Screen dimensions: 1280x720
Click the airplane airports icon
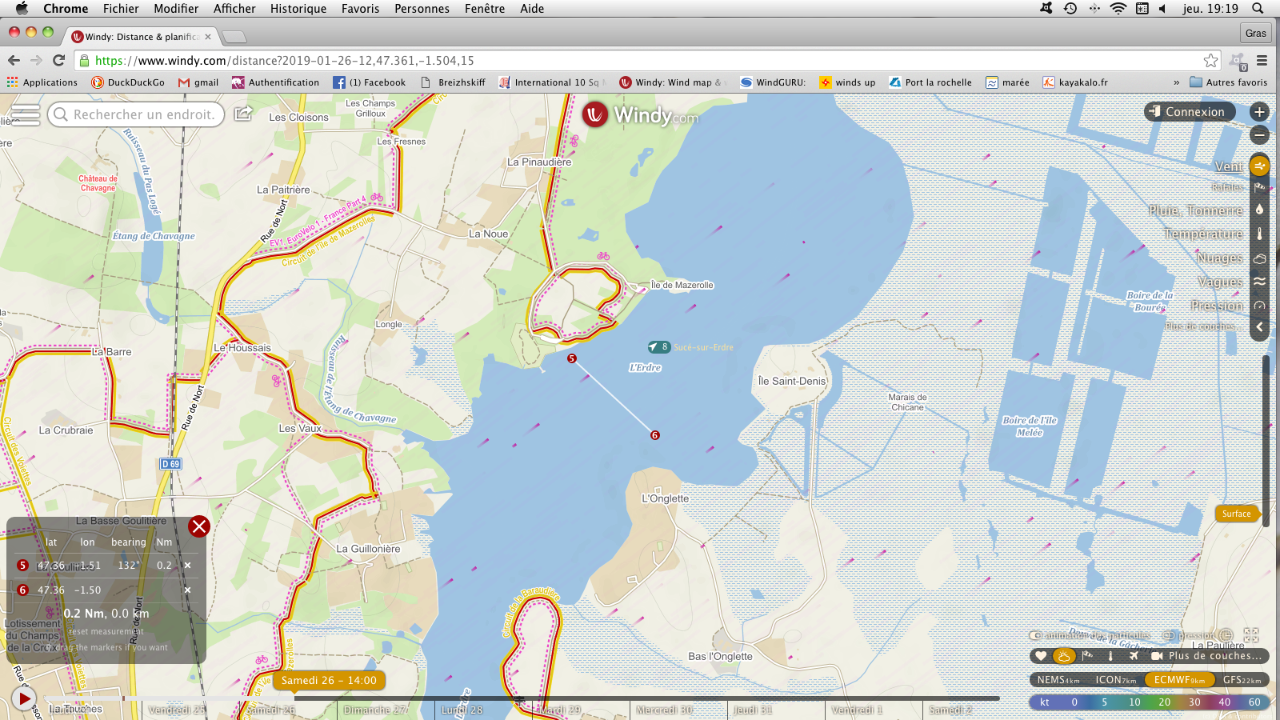click(x=1133, y=656)
